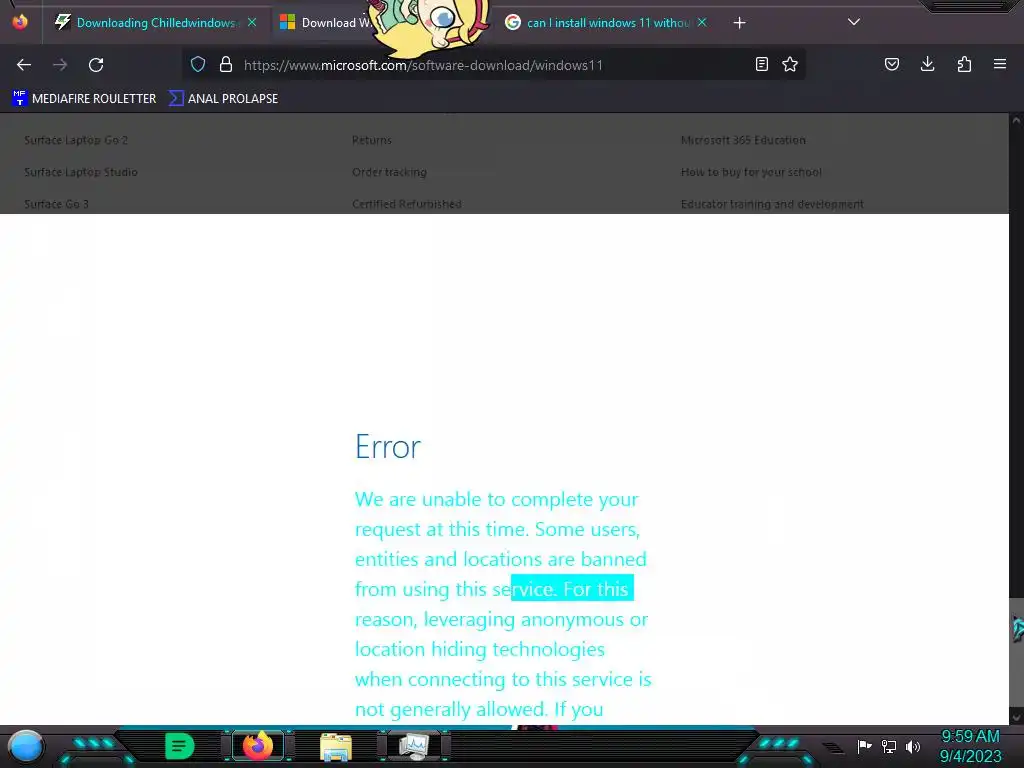
Task: Open Educator training and development link
Action: click(x=772, y=204)
